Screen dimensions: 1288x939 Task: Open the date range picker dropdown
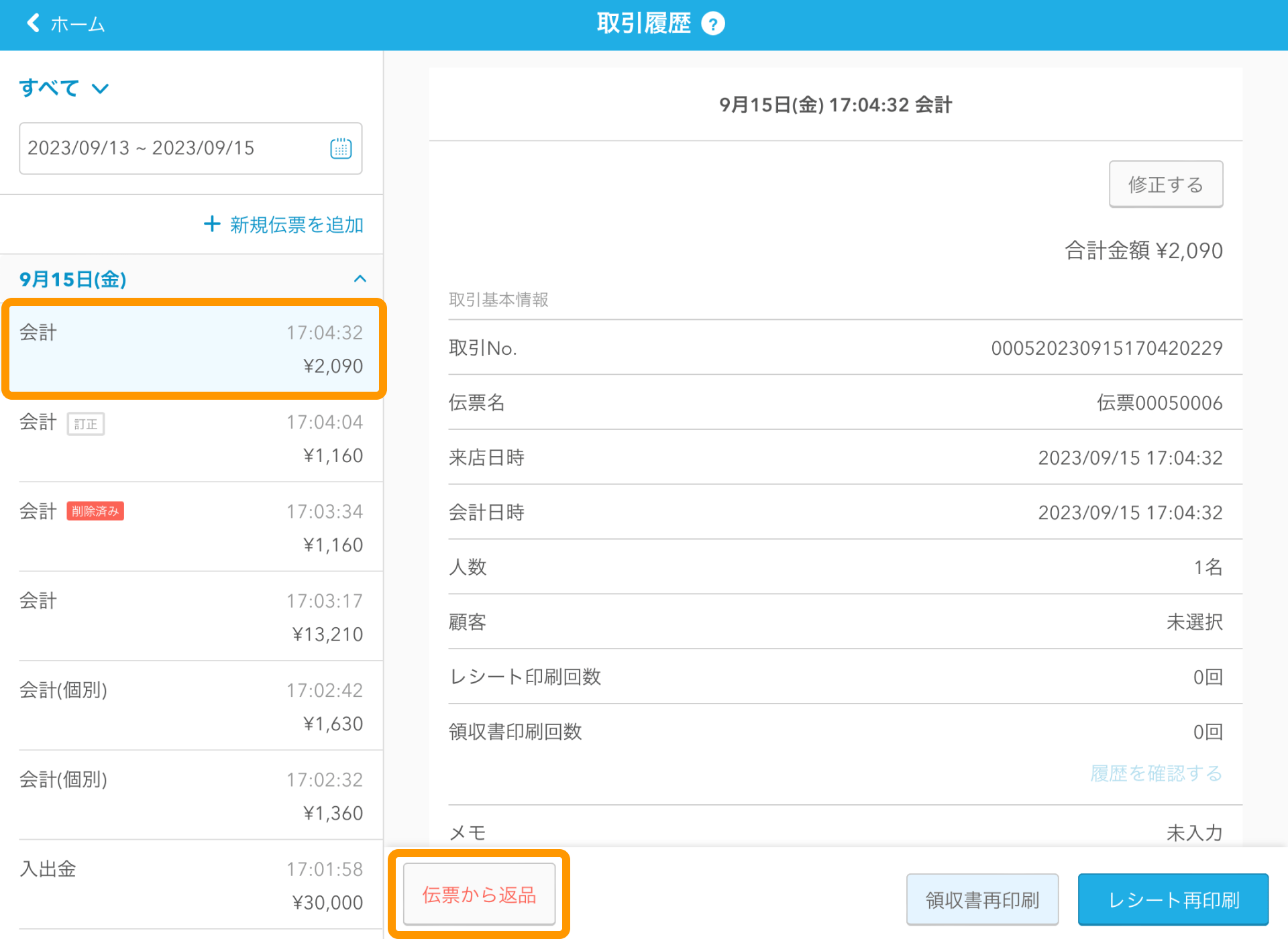pos(191,148)
